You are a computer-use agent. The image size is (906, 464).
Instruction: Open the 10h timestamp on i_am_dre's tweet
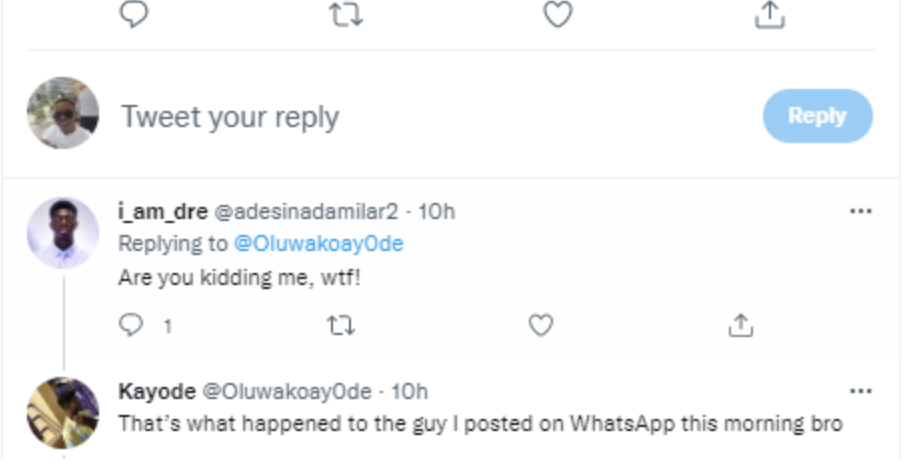pyautogui.click(x=436, y=212)
